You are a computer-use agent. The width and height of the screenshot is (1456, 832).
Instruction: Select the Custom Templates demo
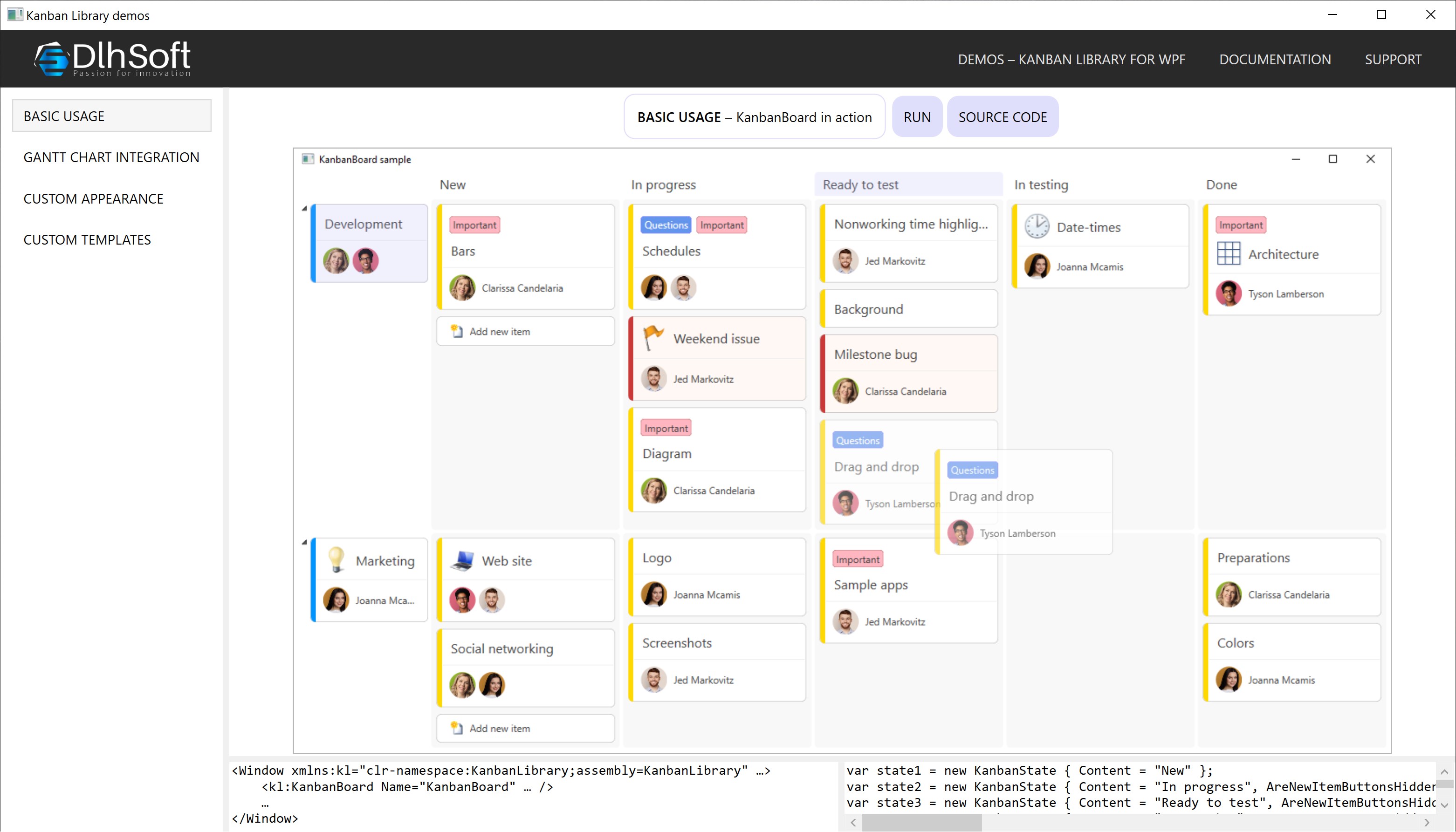click(87, 239)
